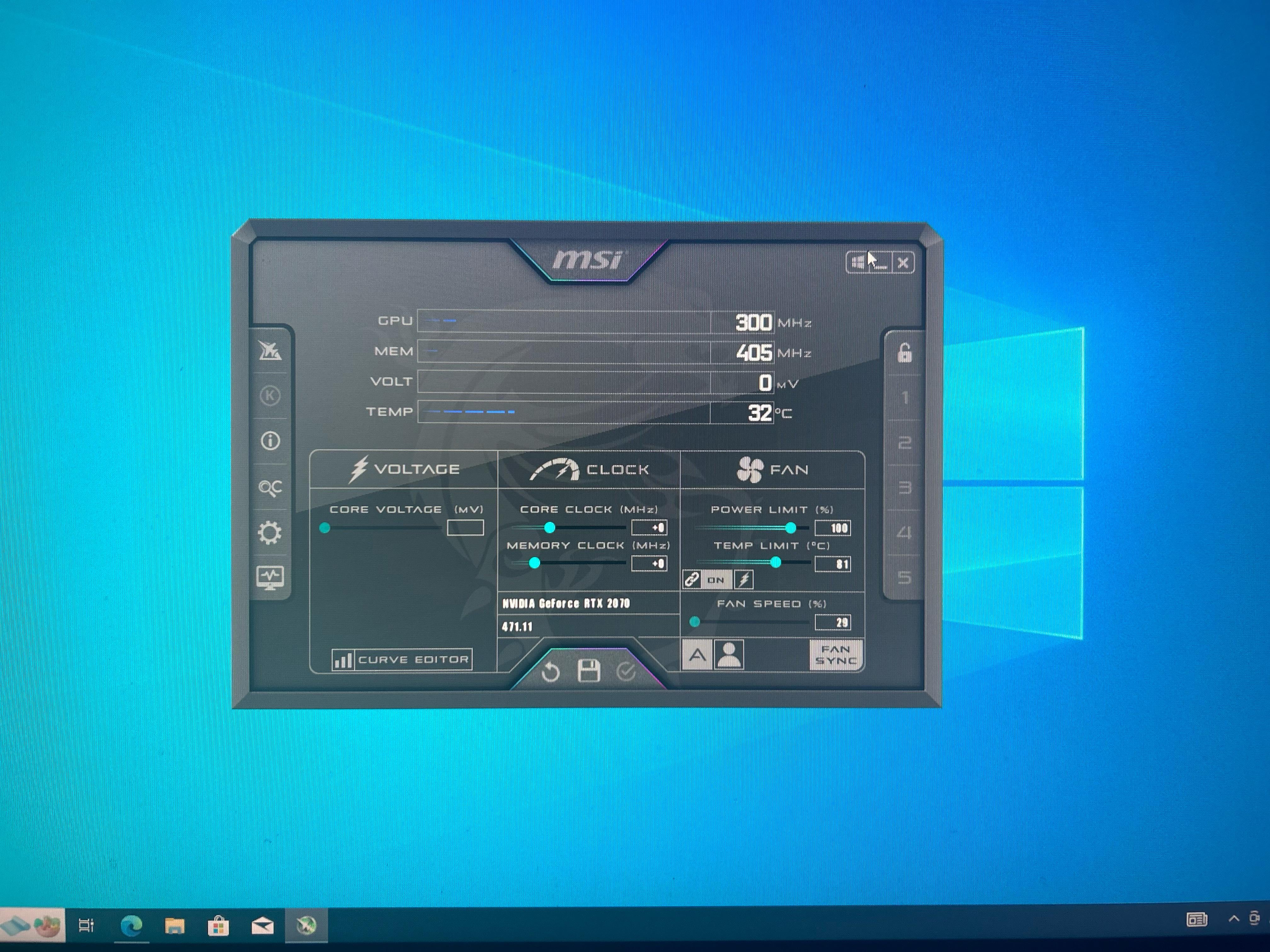The width and height of the screenshot is (1270, 952).
Task: Select the Fan section header
Action: (x=773, y=469)
